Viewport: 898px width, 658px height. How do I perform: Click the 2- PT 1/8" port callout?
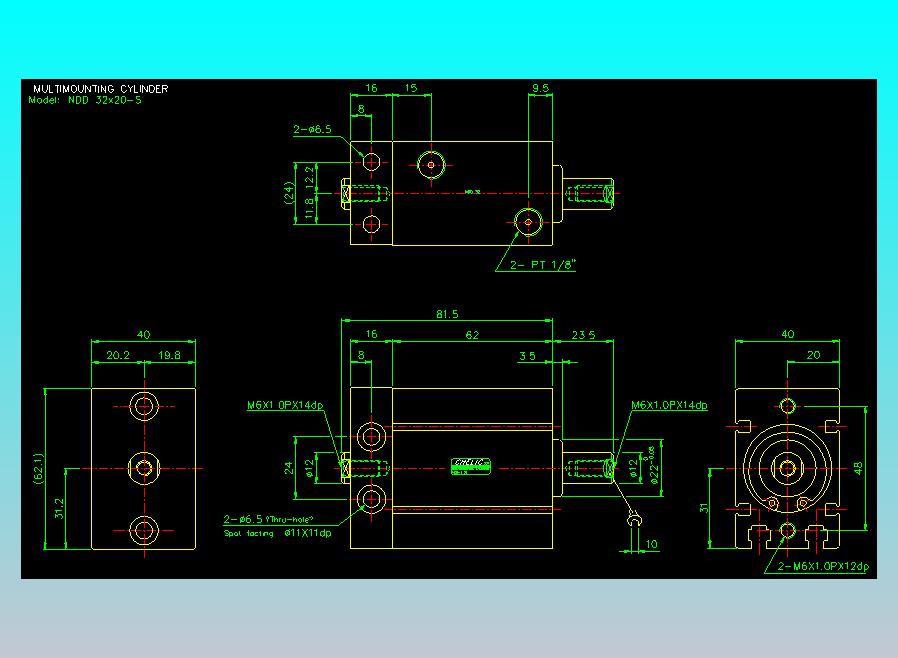(x=542, y=265)
